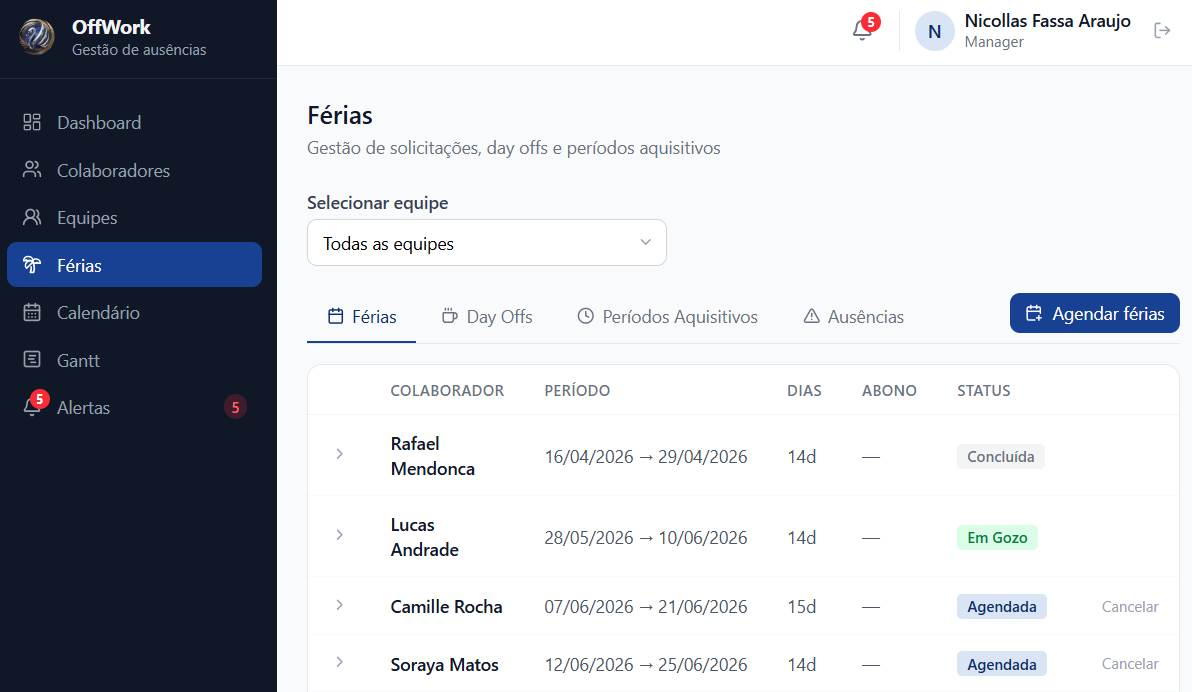The height and width of the screenshot is (692, 1192).
Task: Click period 12/06/2026 → 25/06/2026
Action: pos(645,665)
